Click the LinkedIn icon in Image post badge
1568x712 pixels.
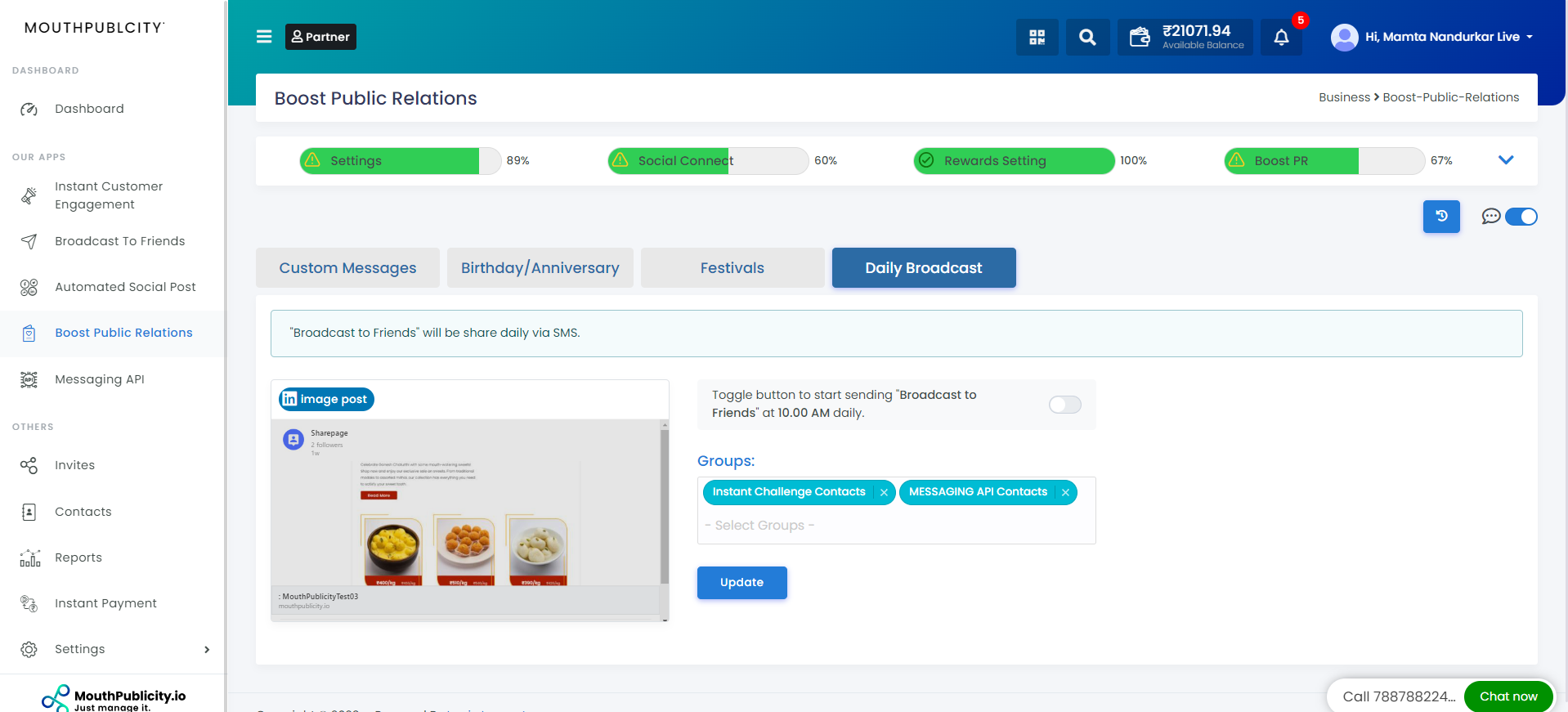point(289,399)
